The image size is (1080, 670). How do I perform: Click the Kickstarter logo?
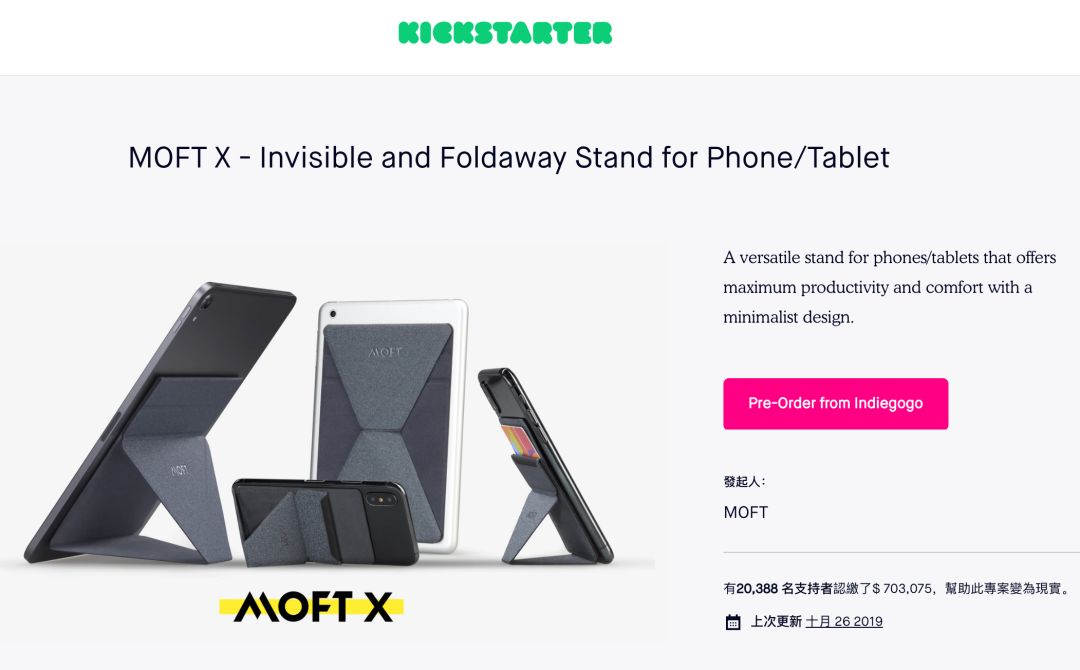point(505,33)
